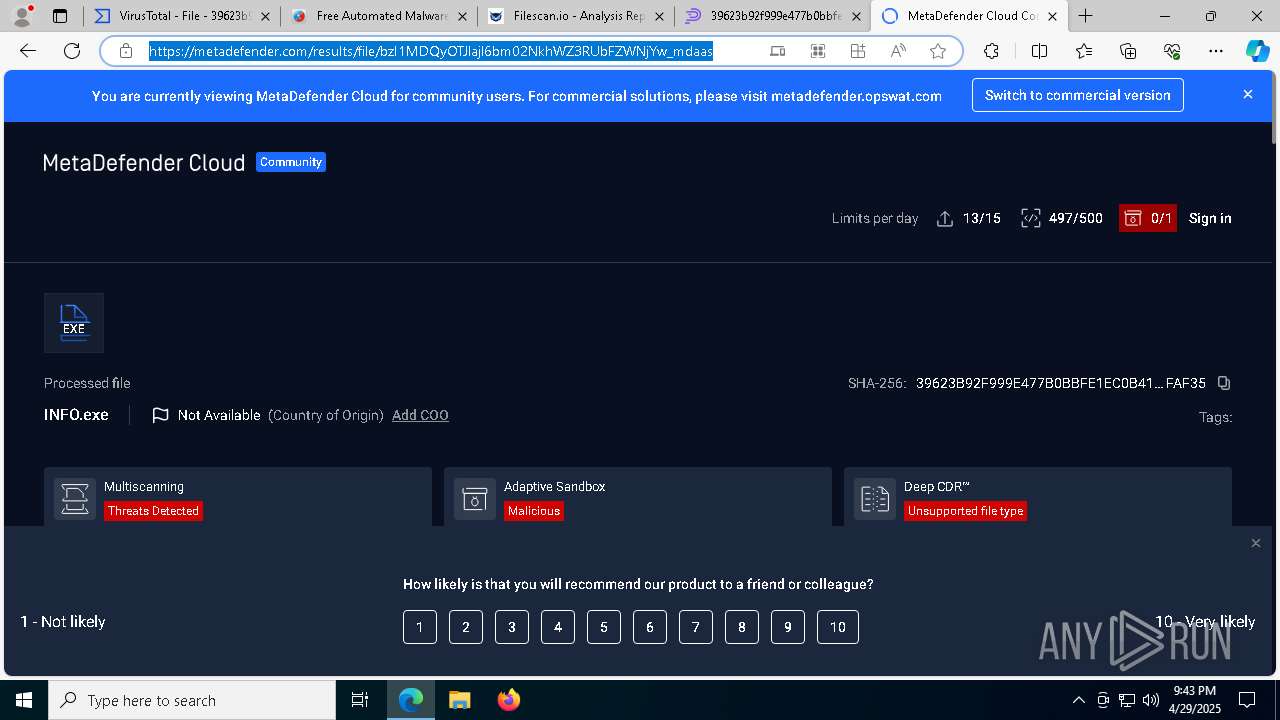This screenshot has width=1280, height=720.
Task: Open Task View on the taskbar
Action: [x=360, y=700]
